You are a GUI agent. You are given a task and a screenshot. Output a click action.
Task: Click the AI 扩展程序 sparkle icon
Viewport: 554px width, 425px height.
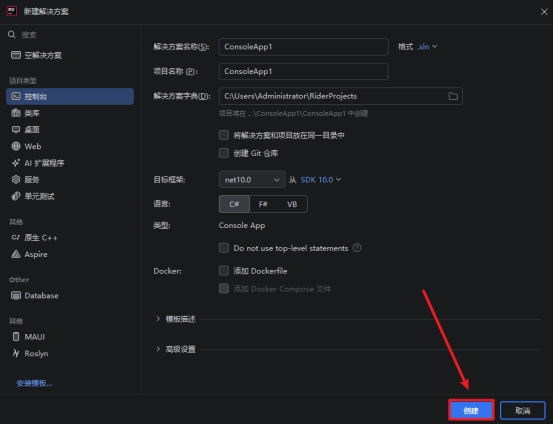tap(16, 163)
